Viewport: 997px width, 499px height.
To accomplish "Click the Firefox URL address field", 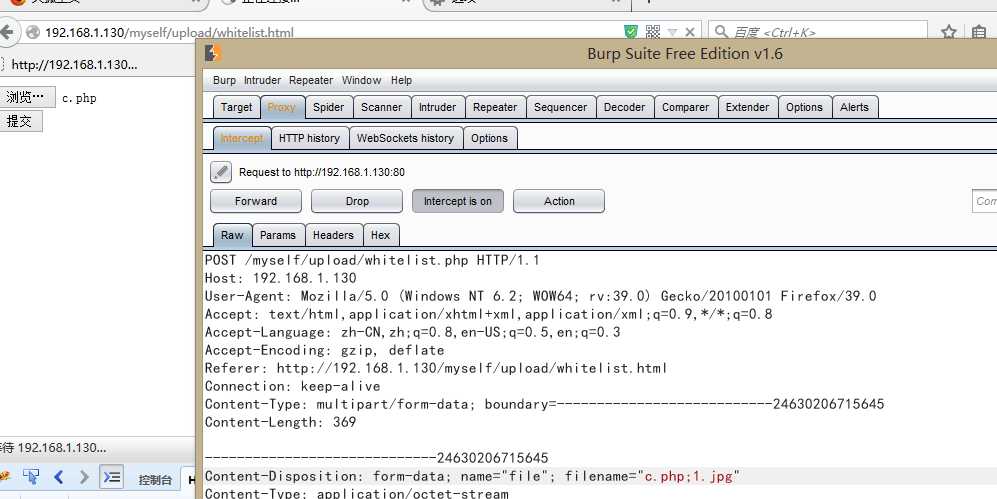I will [331, 32].
